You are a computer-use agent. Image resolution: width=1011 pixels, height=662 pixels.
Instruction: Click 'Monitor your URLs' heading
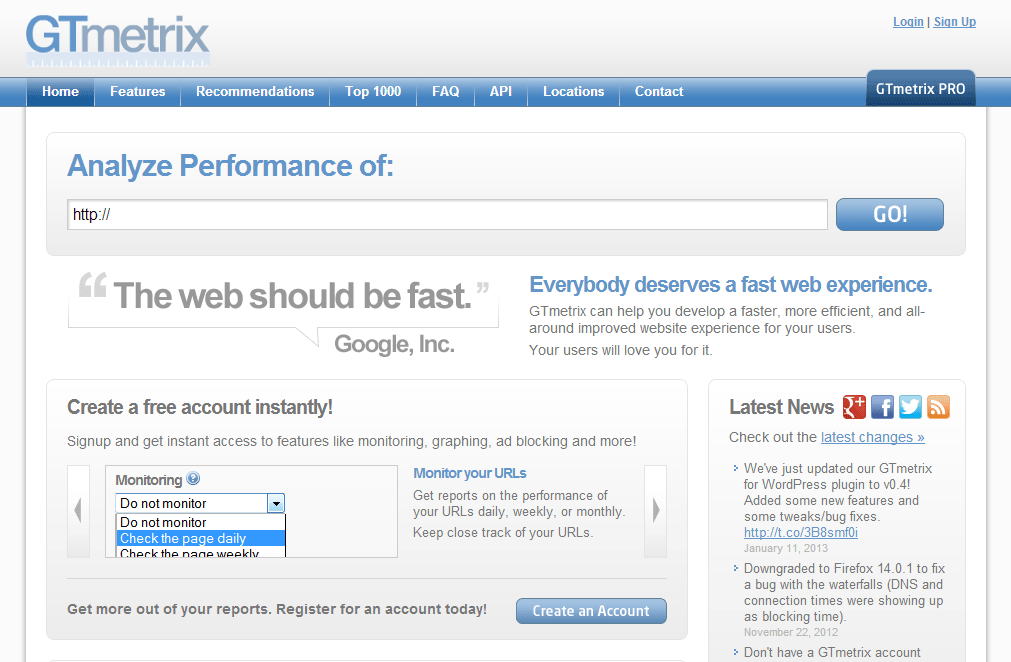coord(469,473)
